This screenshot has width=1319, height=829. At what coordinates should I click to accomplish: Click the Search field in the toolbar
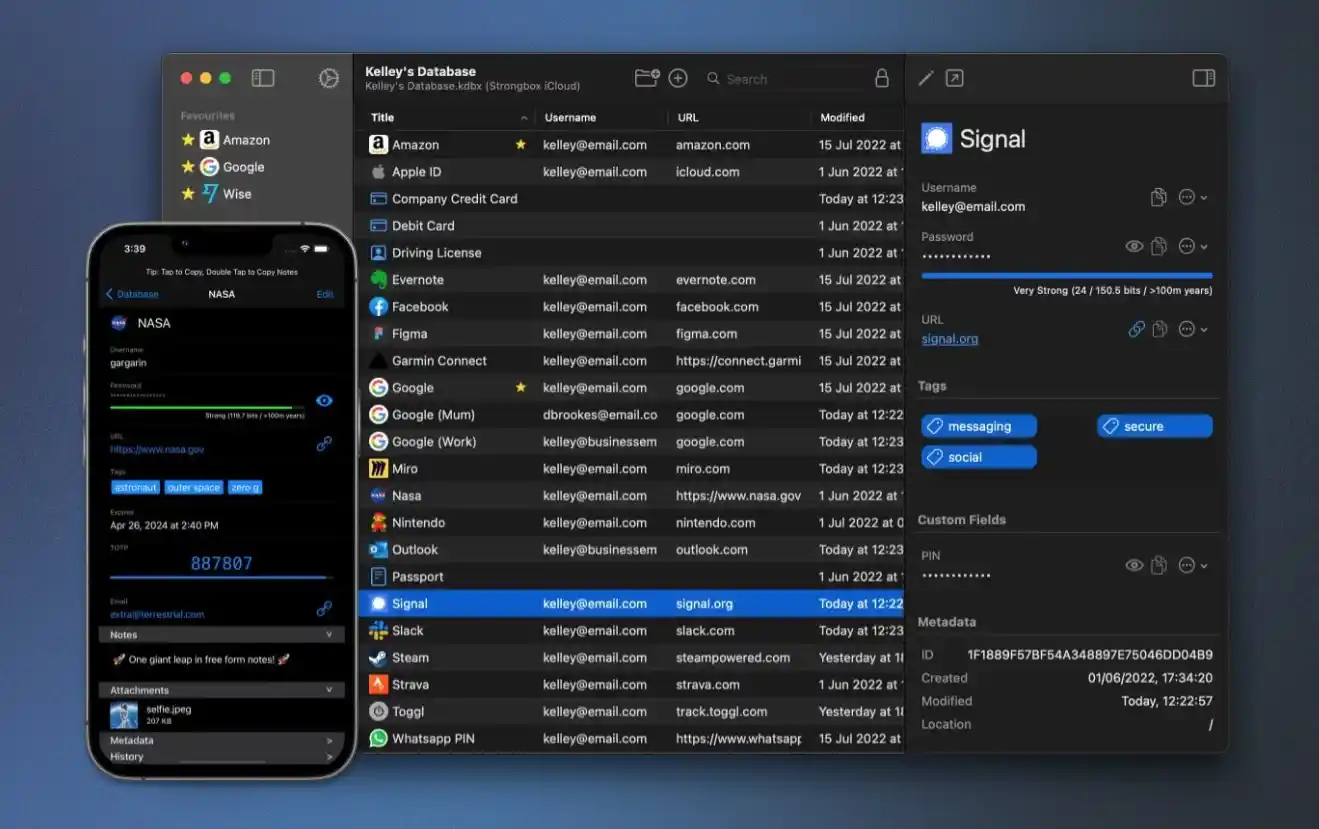[790, 79]
